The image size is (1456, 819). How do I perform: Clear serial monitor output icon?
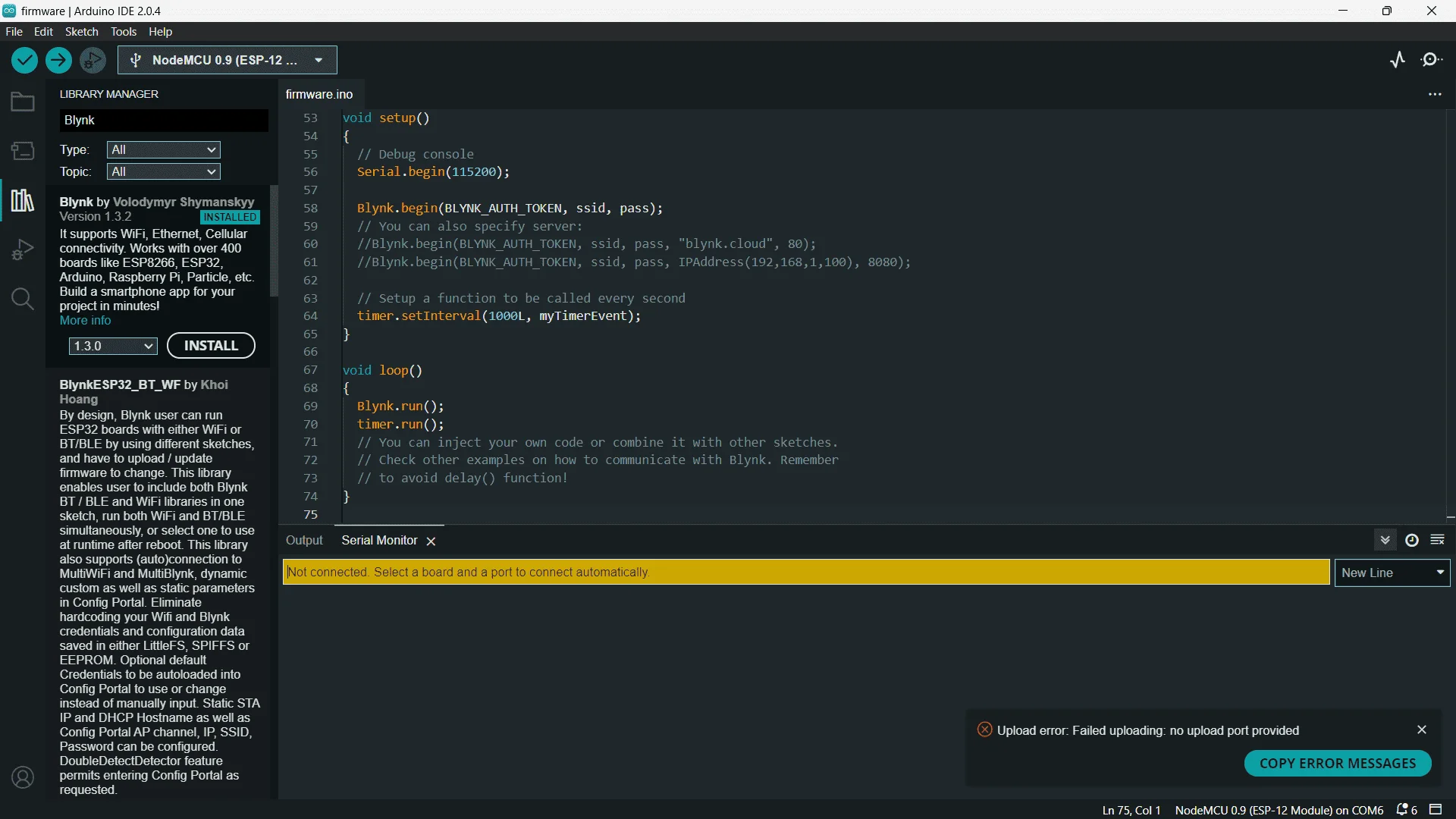(1437, 540)
